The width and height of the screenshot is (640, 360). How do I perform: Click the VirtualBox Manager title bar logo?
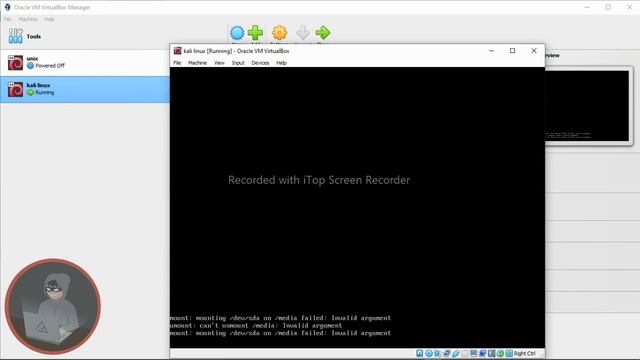click(7, 7)
